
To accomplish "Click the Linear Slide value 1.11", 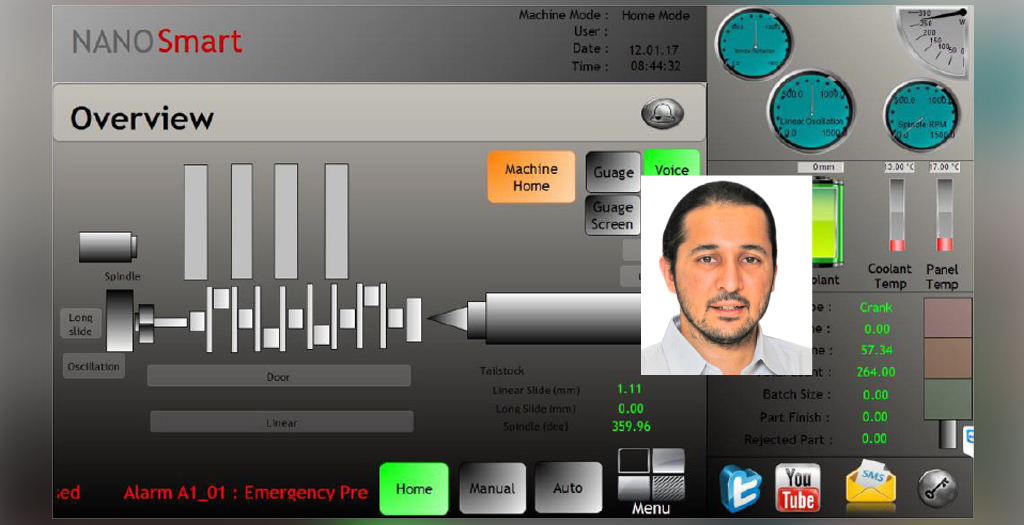I will point(629,389).
